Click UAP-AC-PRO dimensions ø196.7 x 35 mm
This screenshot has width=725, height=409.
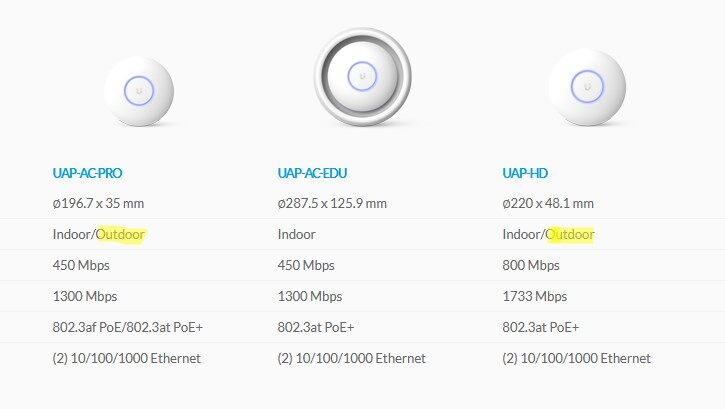coord(99,203)
